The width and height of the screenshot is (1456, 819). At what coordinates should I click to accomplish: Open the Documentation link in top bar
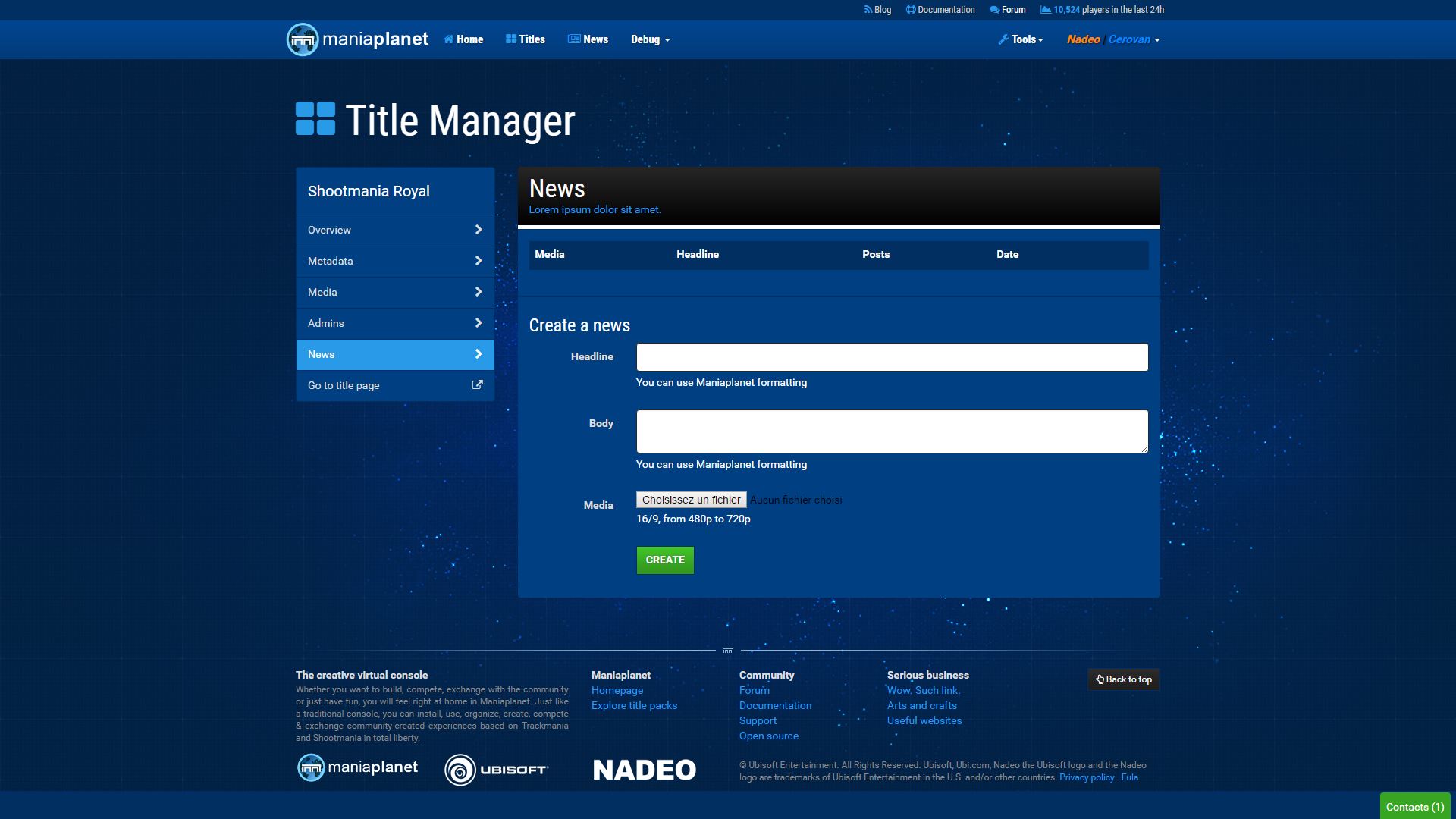pos(940,10)
